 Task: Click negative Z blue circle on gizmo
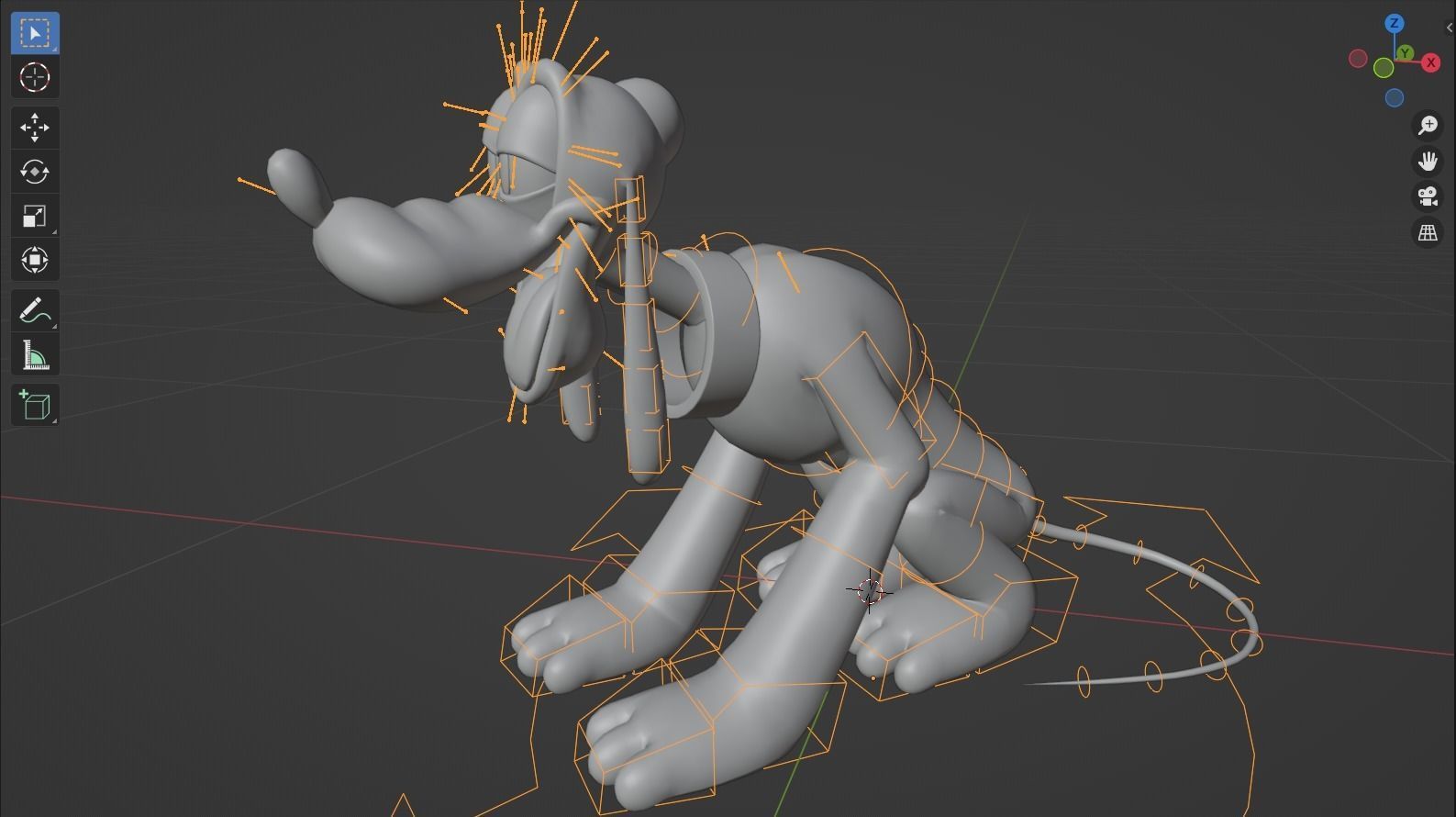1395,97
